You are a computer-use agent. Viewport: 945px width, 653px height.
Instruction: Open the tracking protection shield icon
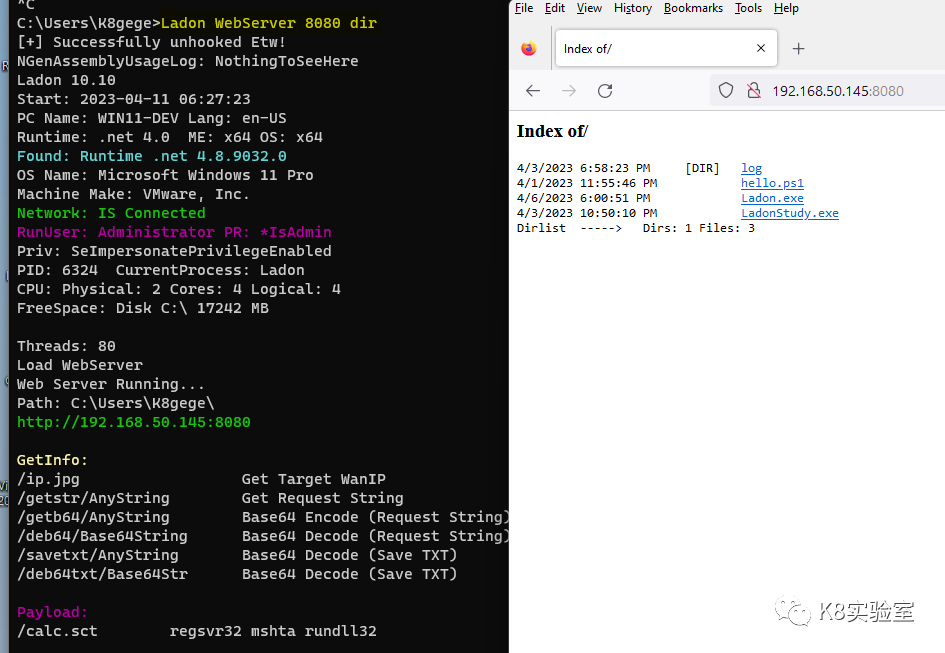tap(726, 90)
